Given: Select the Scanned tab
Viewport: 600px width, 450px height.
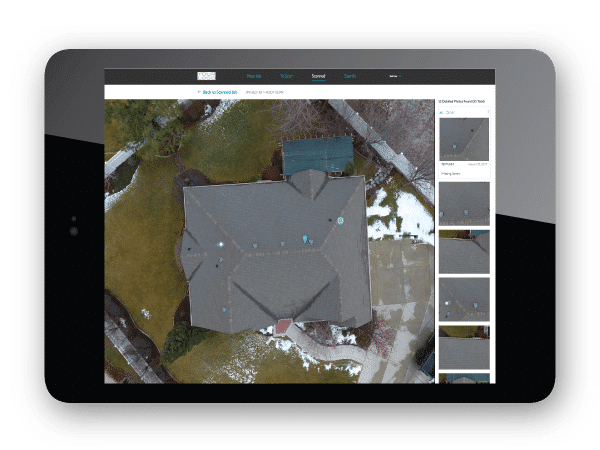Looking at the screenshot, I should [318, 76].
